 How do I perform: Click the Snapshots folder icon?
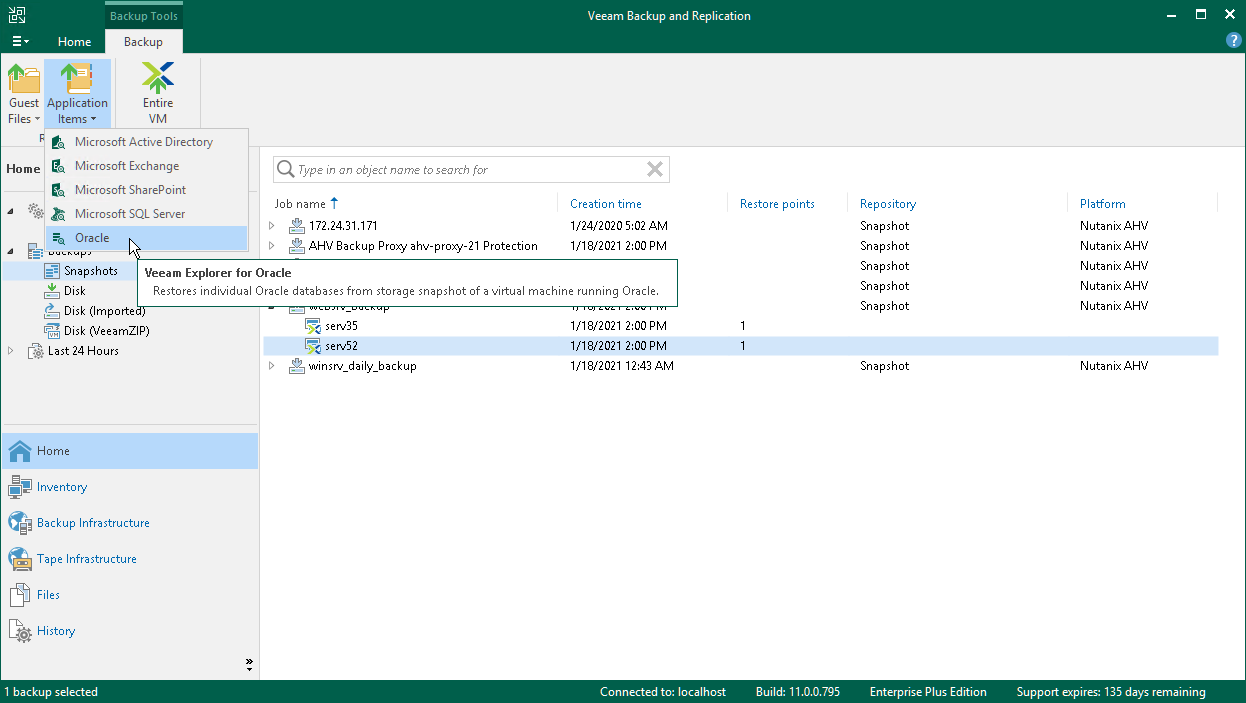53,271
